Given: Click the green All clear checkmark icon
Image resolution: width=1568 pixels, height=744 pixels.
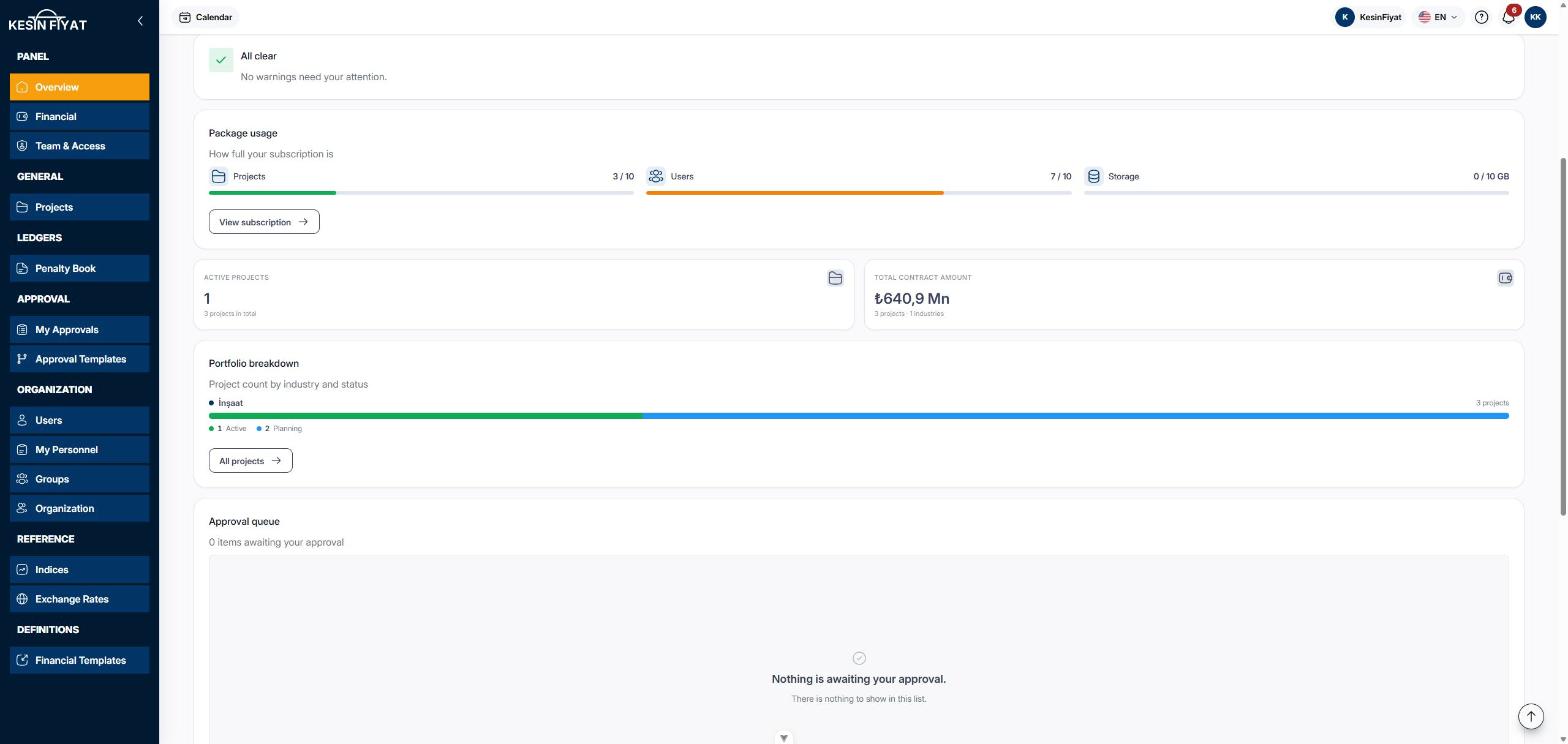Looking at the screenshot, I should (x=221, y=60).
